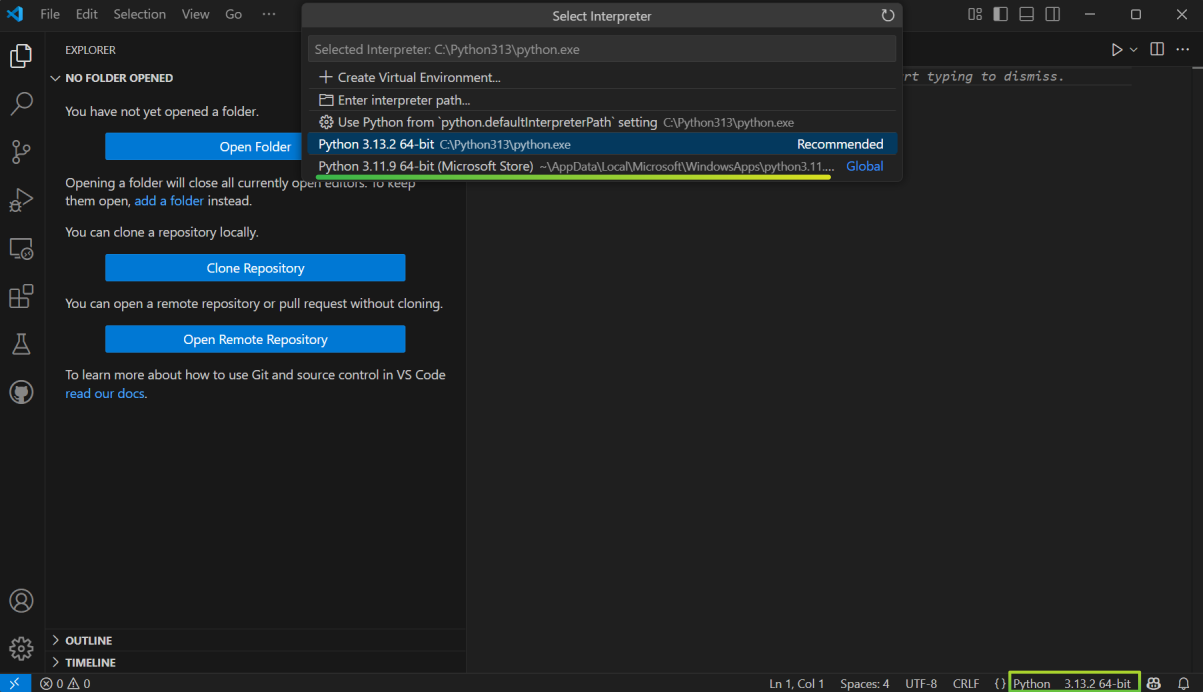Open the Selection menu
Image resolution: width=1203 pixels, height=692 pixels.
(140, 14)
